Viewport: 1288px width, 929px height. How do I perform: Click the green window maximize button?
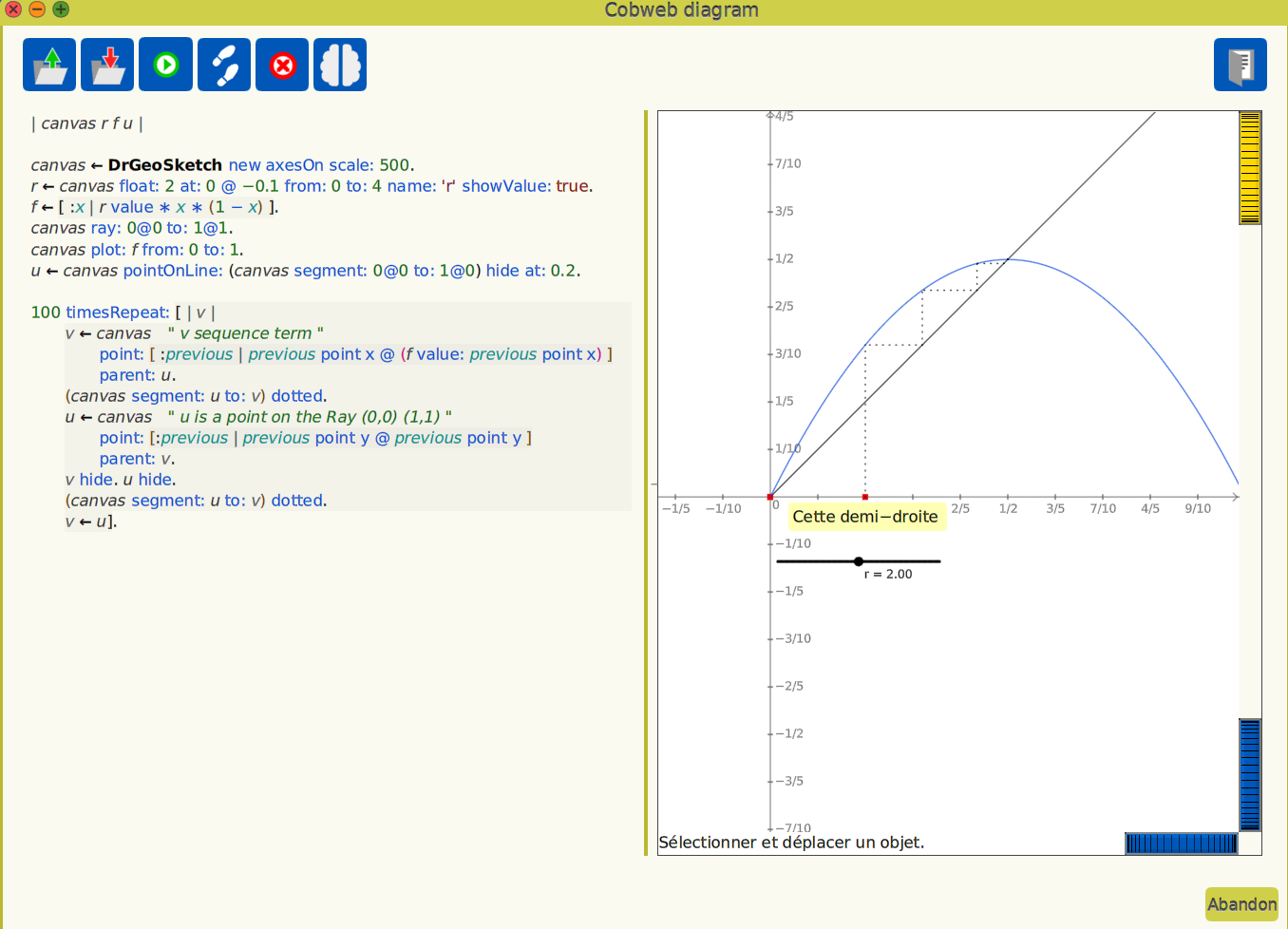click(61, 9)
